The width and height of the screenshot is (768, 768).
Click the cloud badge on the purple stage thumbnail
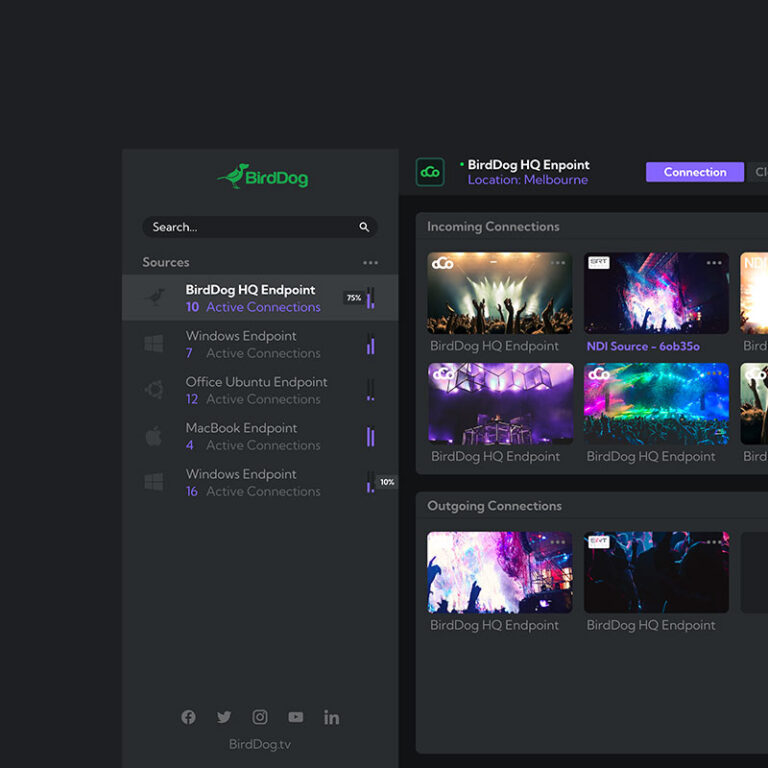point(443,374)
